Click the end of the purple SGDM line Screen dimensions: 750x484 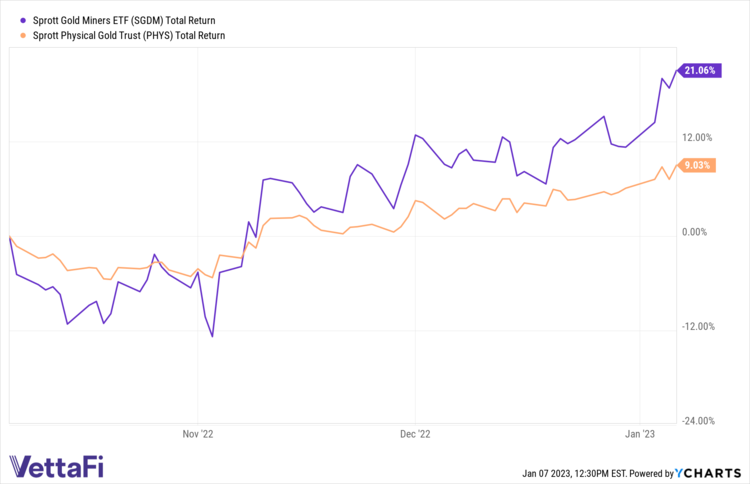coord(677,71)
